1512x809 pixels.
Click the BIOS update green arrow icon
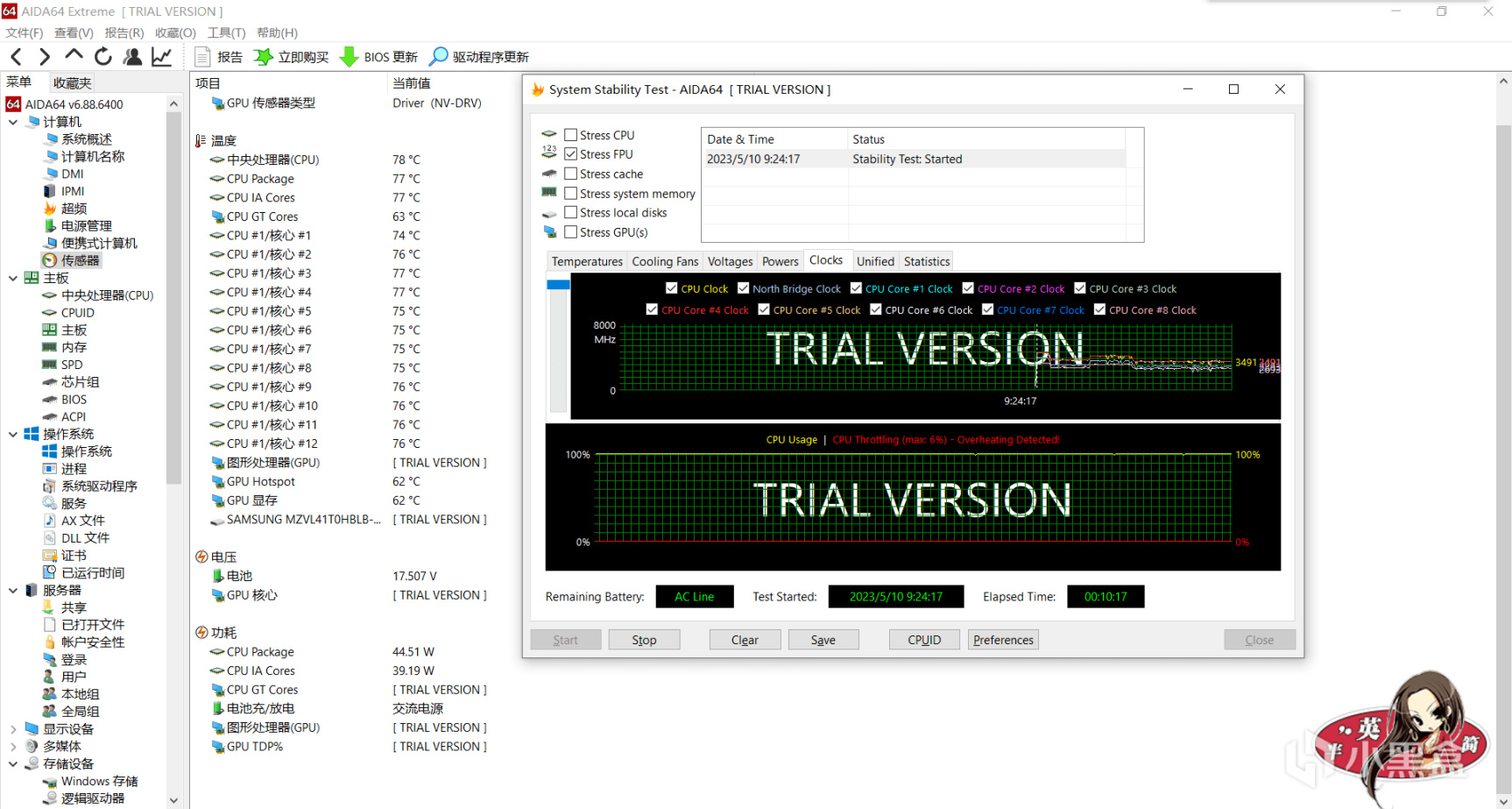[x=349, y=57]
